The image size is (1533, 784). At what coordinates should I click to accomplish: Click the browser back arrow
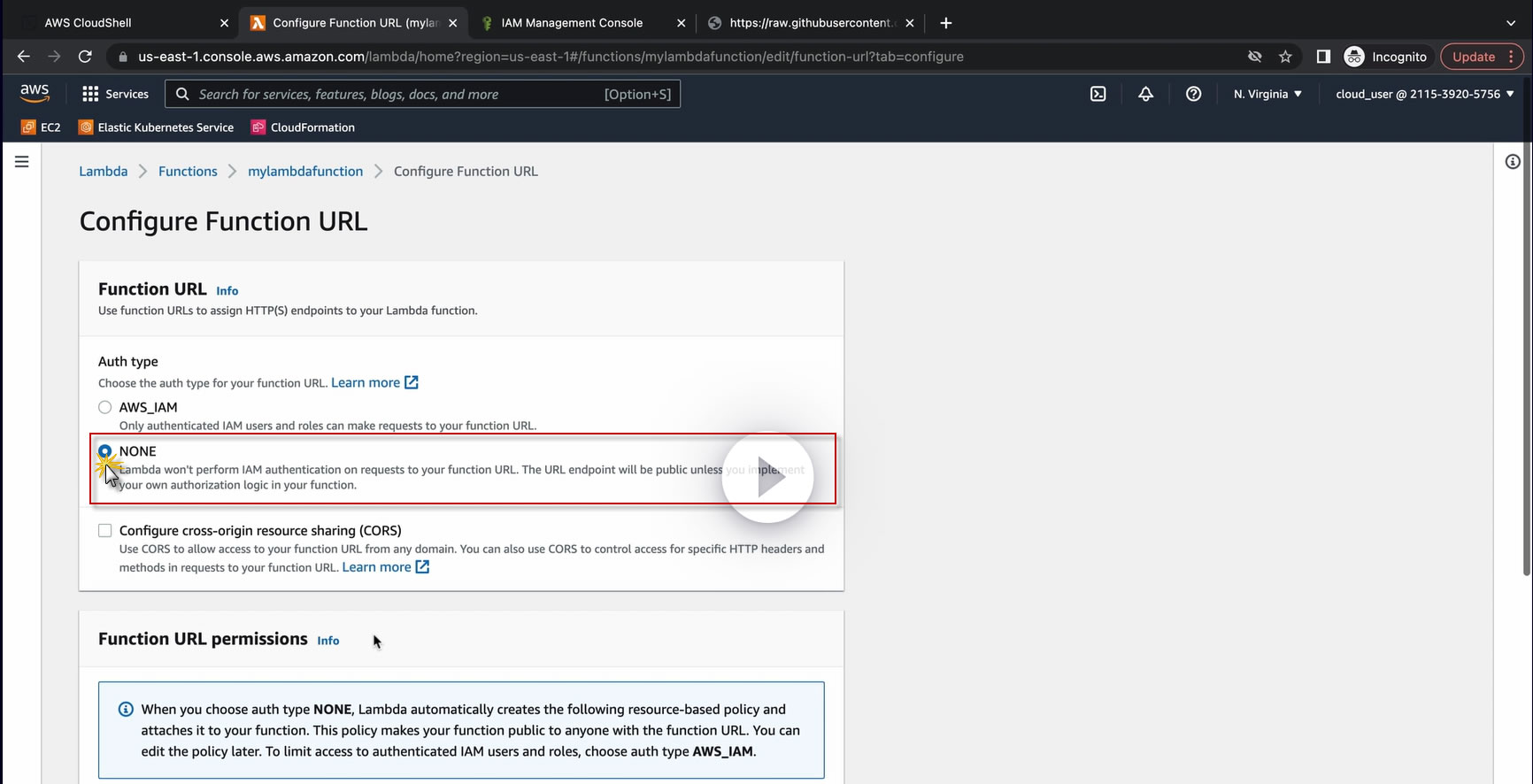[24, 57]
